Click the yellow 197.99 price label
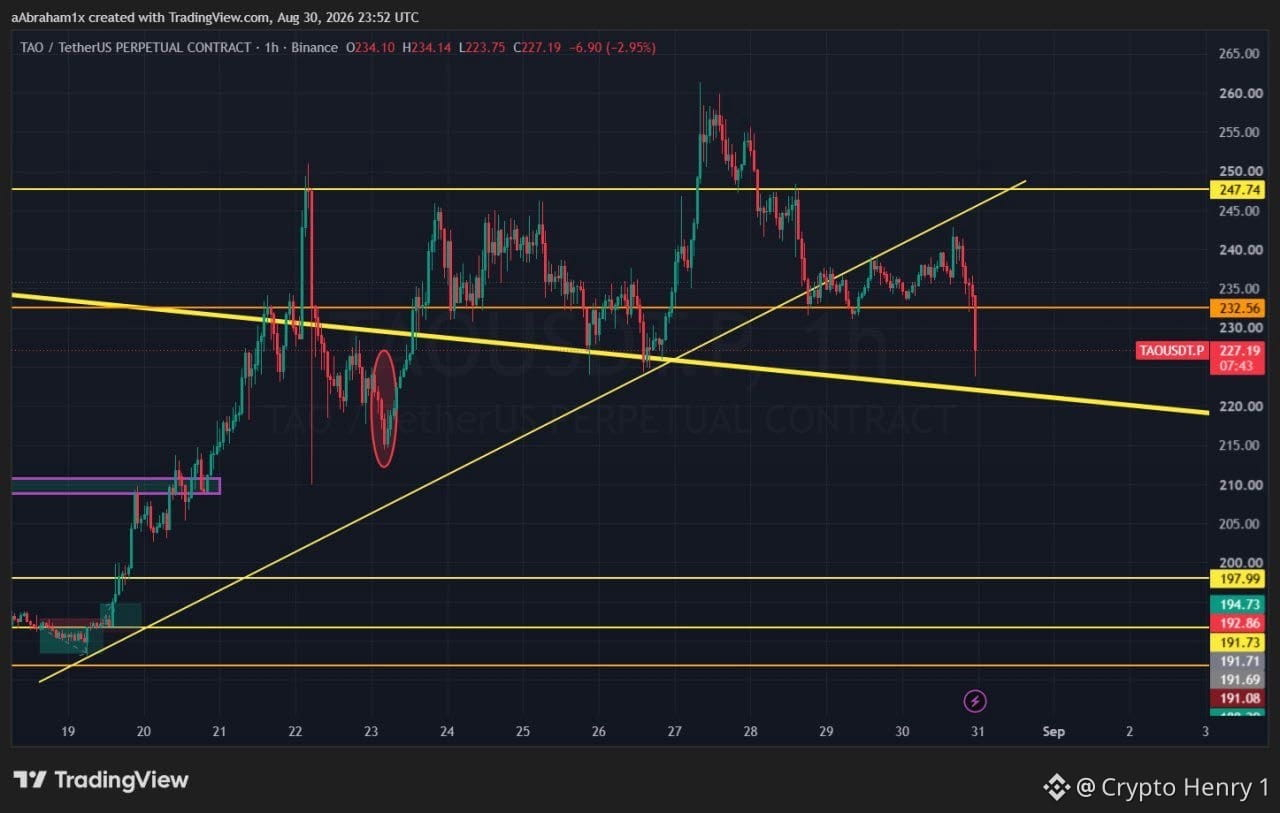 (x=1236, y=579)
